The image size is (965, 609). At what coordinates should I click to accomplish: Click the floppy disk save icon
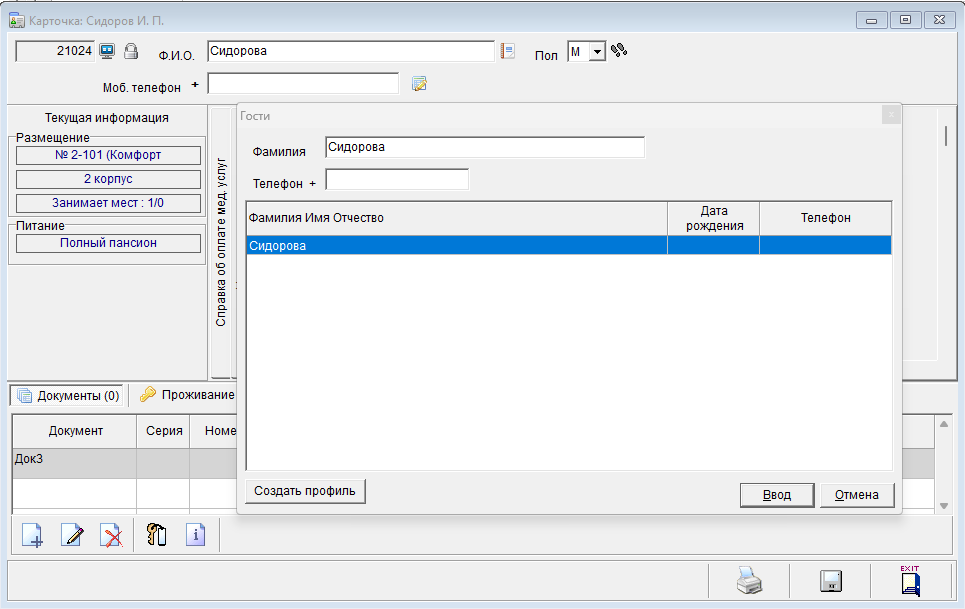click(830, 581)
